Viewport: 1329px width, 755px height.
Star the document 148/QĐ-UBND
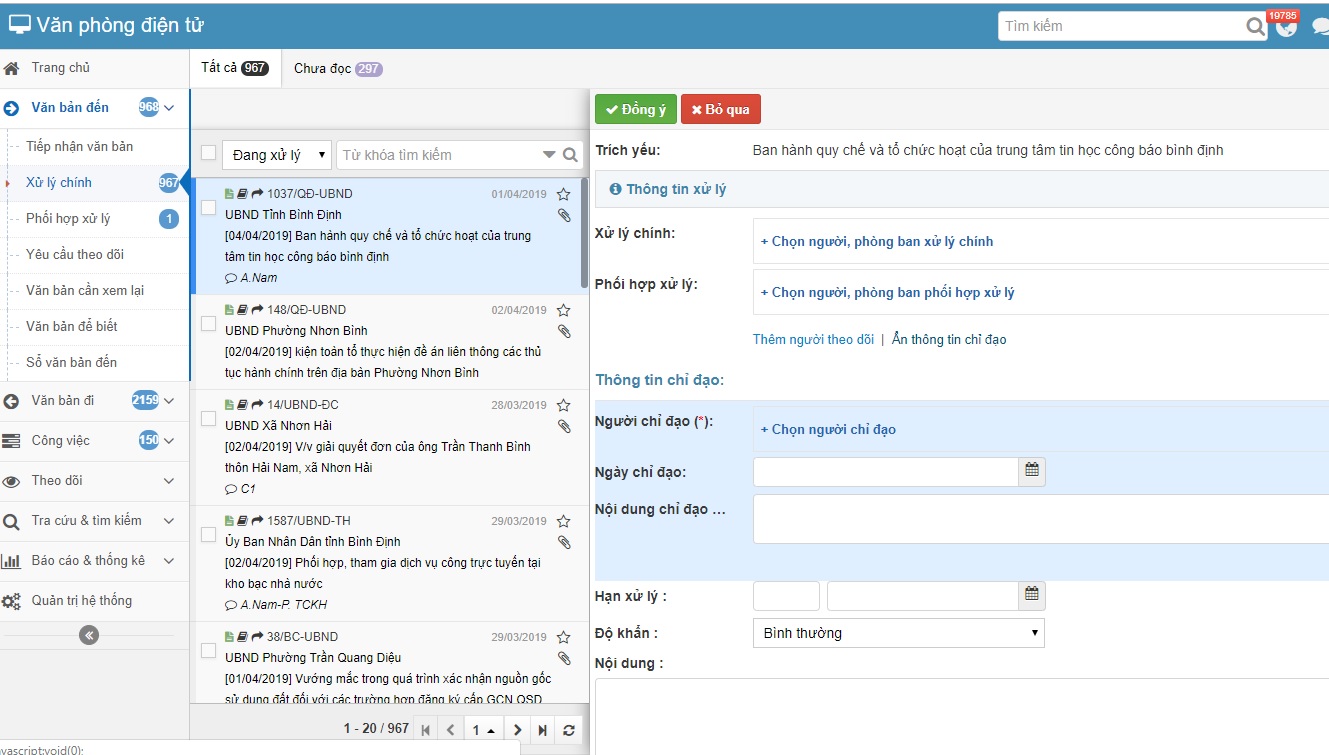(563, 310)
